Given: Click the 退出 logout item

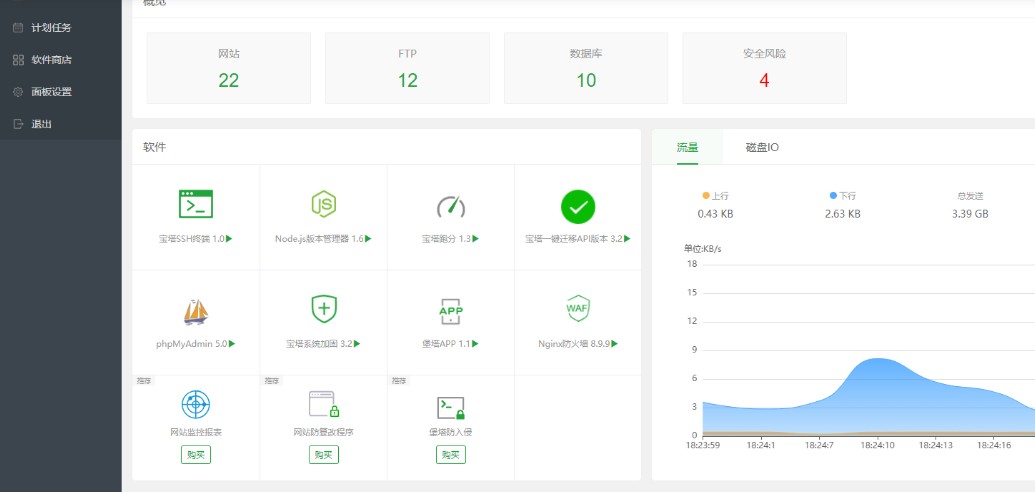Looking at the screenshot, I should pos(40,124).
